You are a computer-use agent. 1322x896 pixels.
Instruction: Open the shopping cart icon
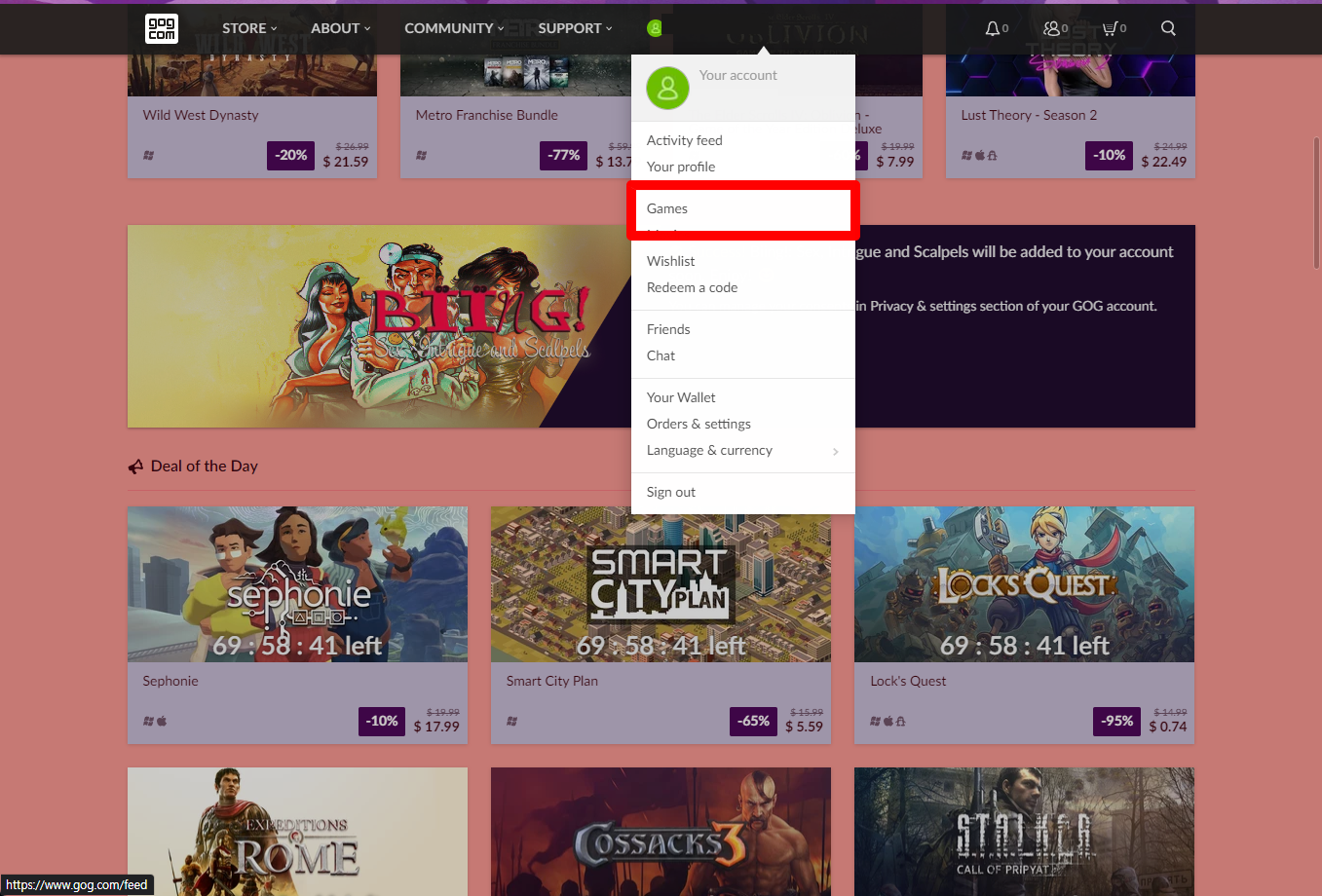(1110, 28)
